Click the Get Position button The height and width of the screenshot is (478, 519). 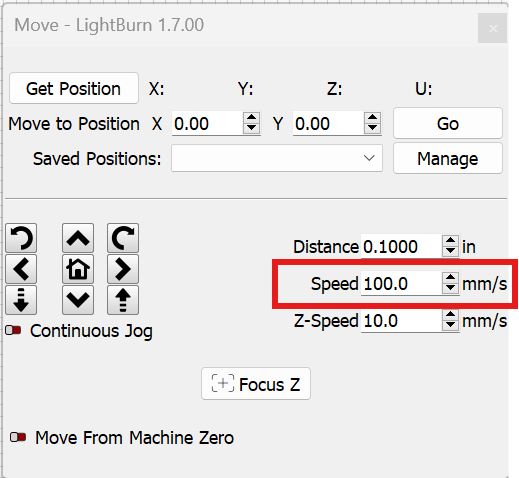(74, 88)
